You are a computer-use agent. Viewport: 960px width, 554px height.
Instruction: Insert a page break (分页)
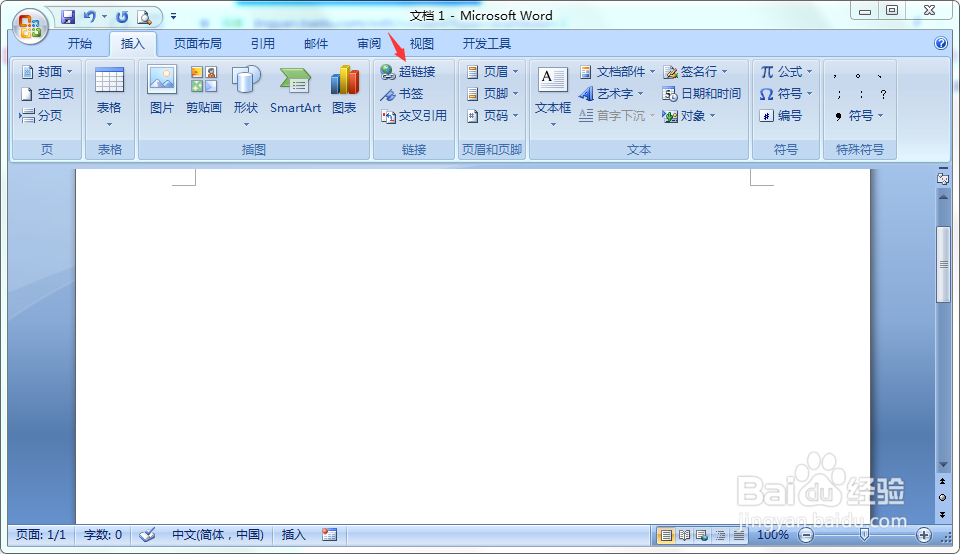click(41, 116)
